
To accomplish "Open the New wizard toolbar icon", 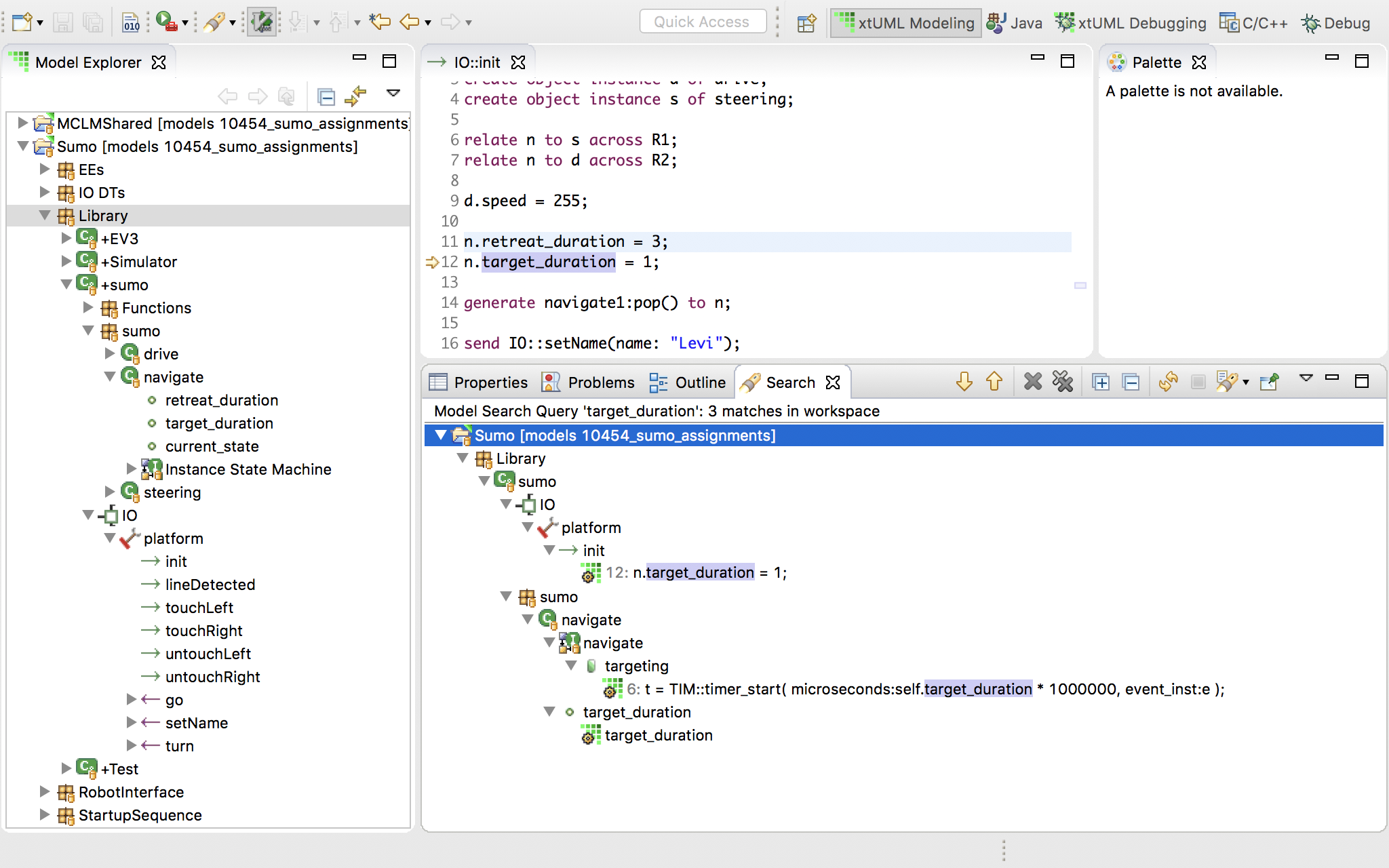I will [22, 22].
